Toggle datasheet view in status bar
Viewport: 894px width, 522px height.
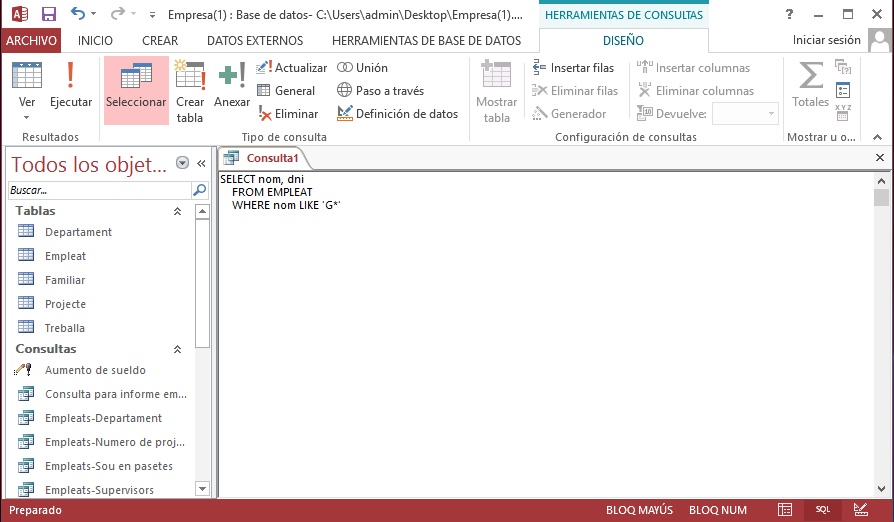pyautogui.click(x=785, y=510)
